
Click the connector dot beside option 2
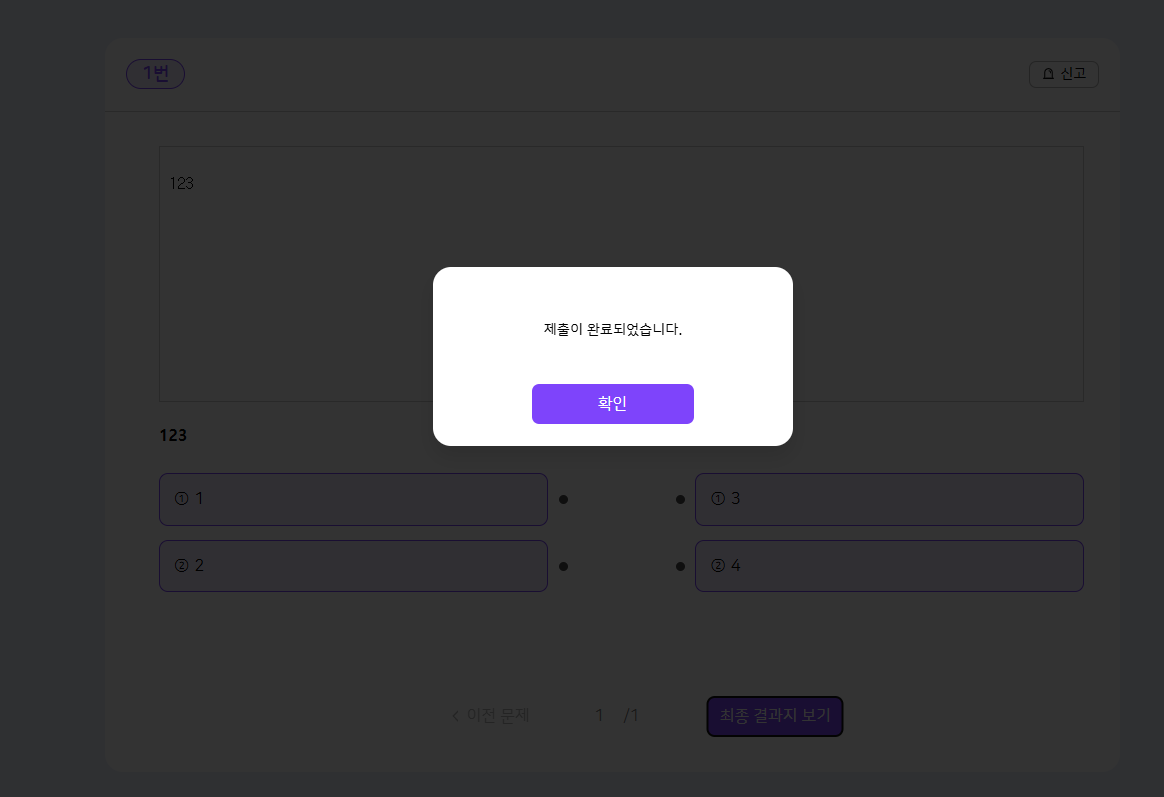(x=563, y=566)
